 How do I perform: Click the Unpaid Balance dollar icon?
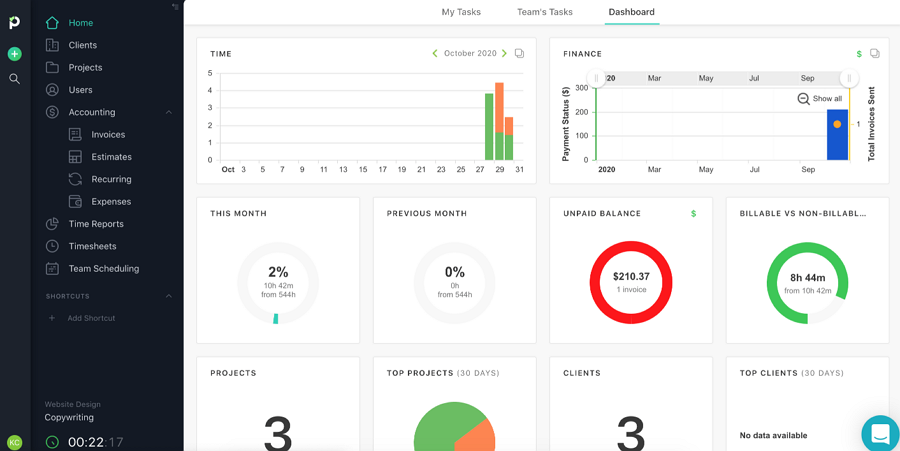693,213
